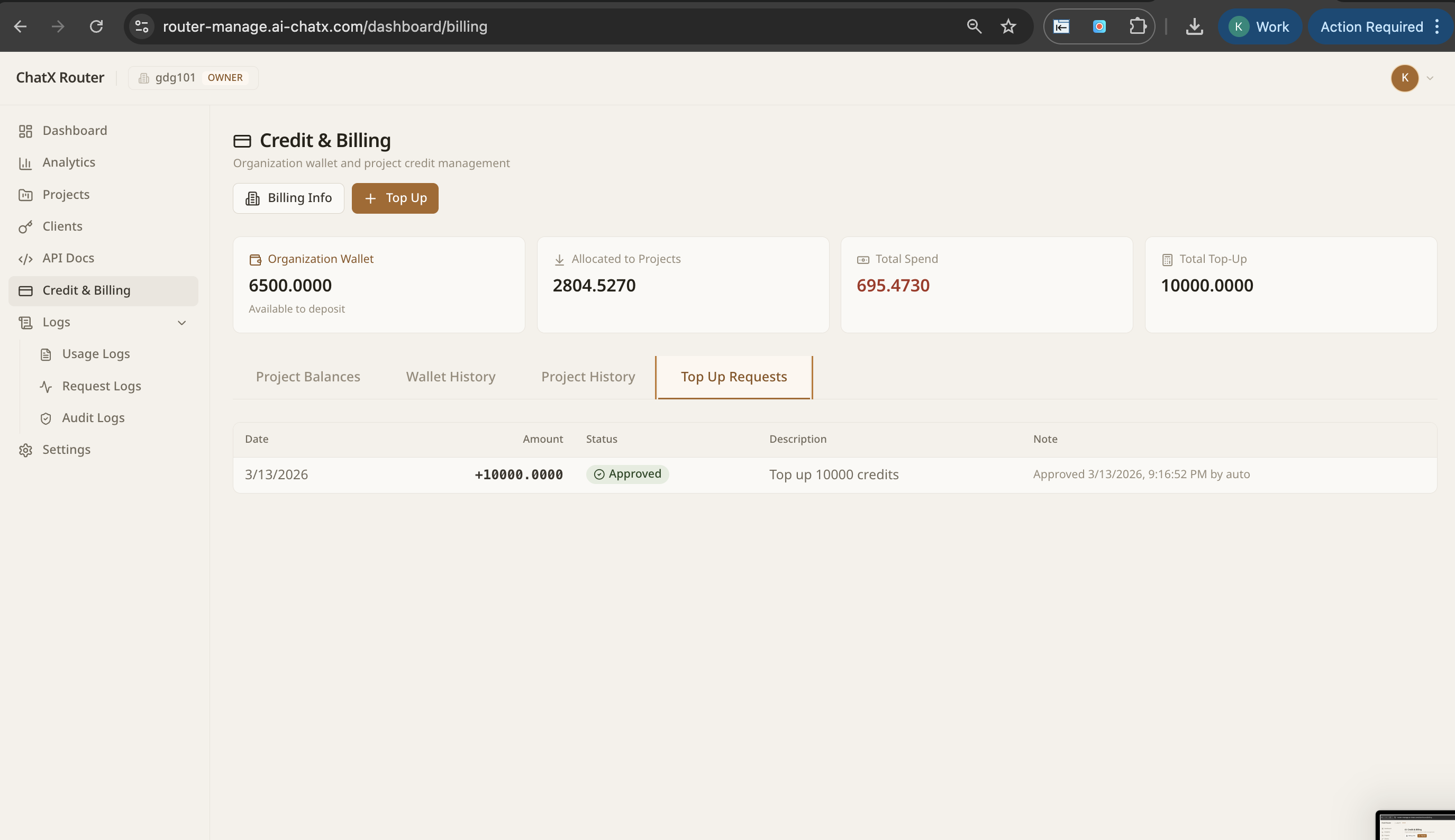Click the ChatX Router logo text

tap(60, 77)
